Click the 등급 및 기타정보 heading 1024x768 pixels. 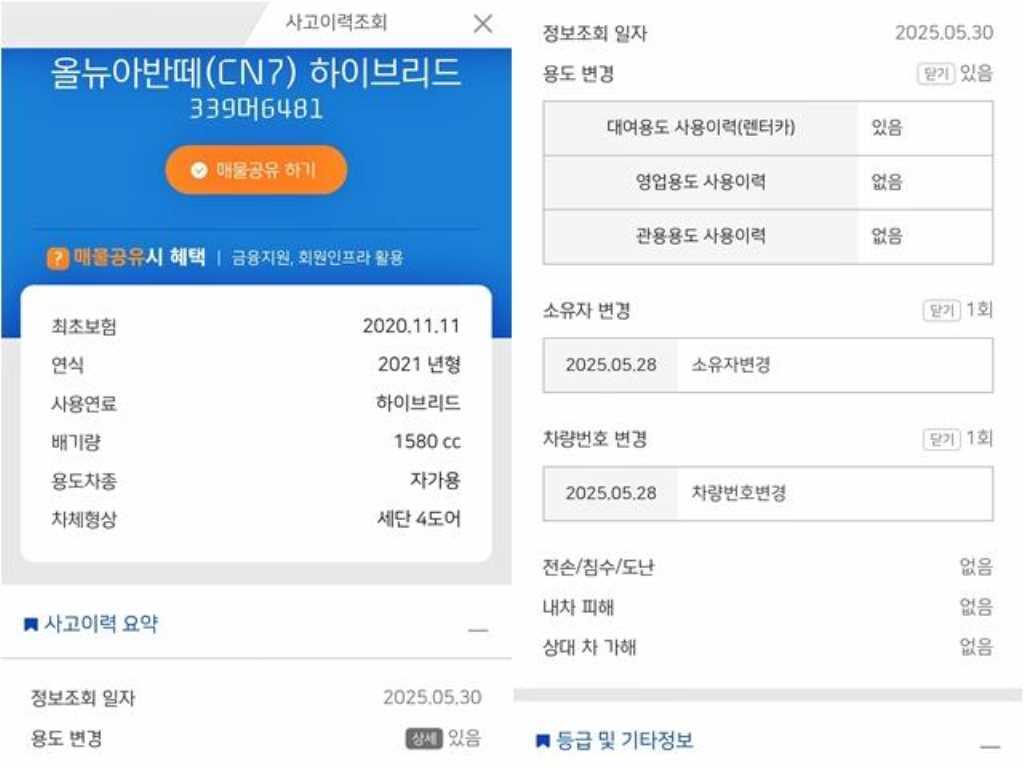624,741
